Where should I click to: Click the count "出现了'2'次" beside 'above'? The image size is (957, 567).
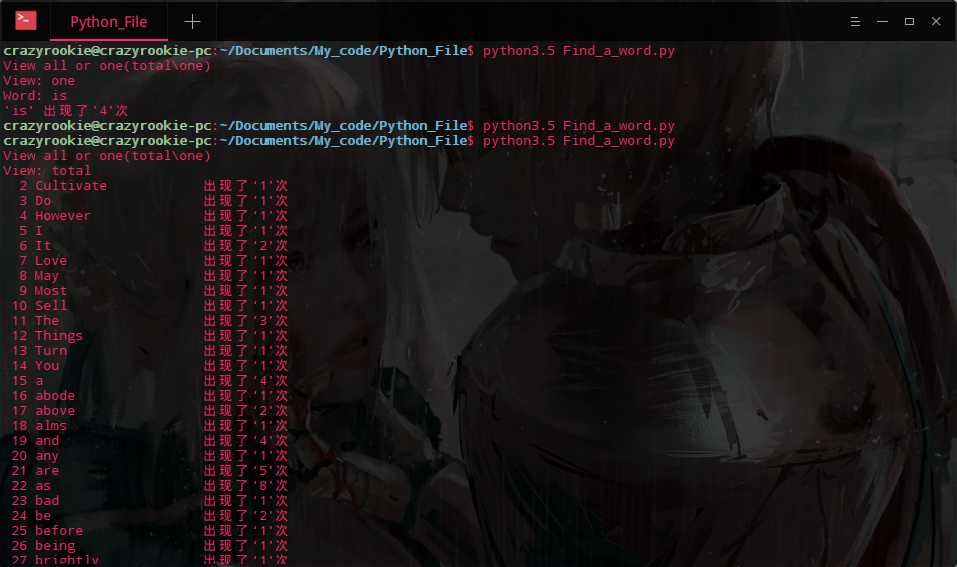coord(246,411)
